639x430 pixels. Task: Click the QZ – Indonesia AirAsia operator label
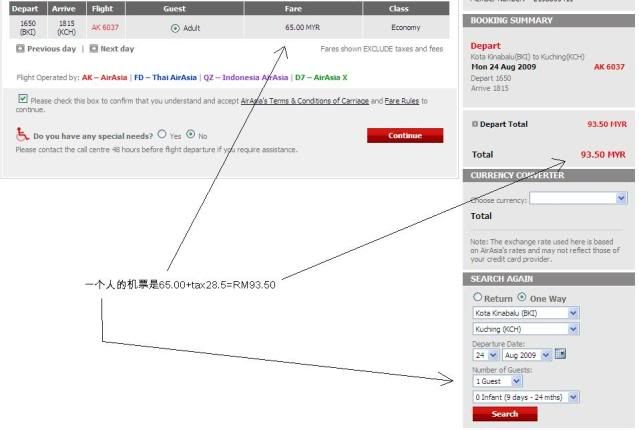point(246,77)
